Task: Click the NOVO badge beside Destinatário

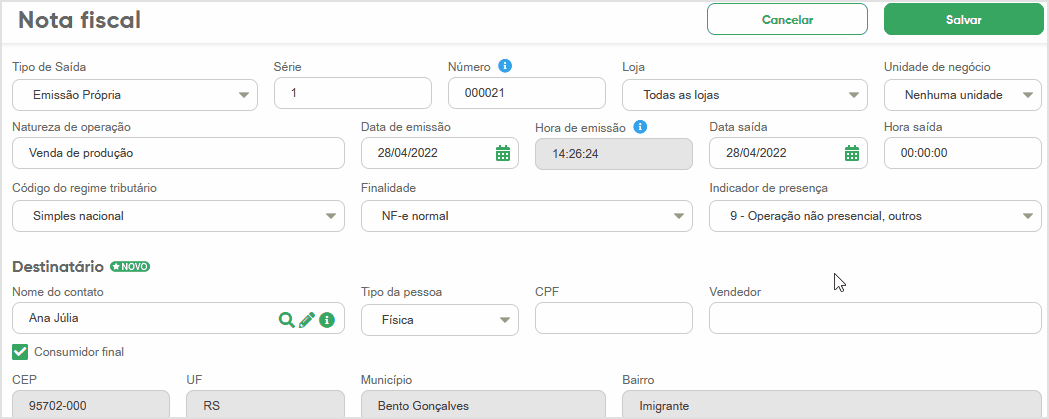Action: pos(130,267)
